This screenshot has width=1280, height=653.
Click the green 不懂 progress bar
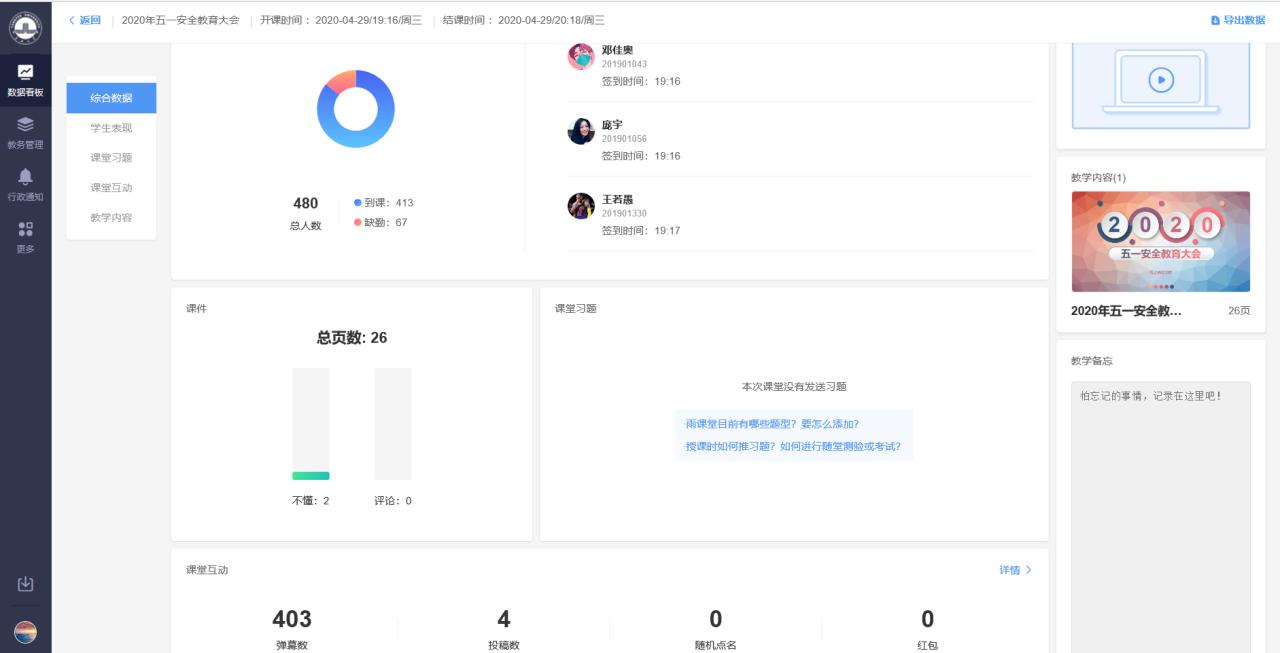coord(310,477)
